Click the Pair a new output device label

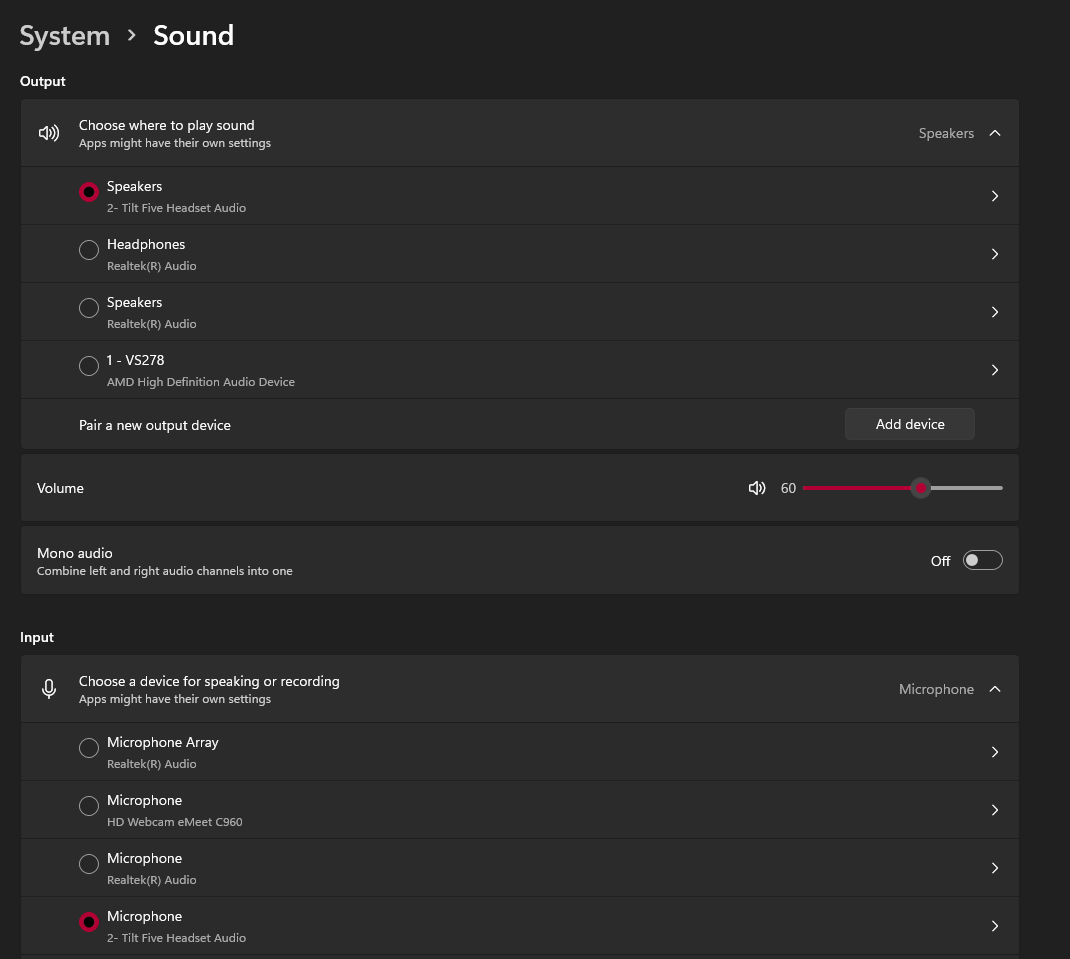155,425
